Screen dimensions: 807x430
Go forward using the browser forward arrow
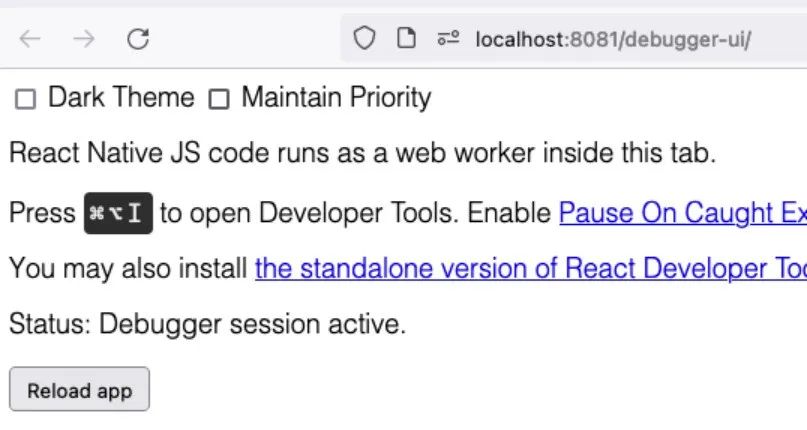tap(84, 39)
